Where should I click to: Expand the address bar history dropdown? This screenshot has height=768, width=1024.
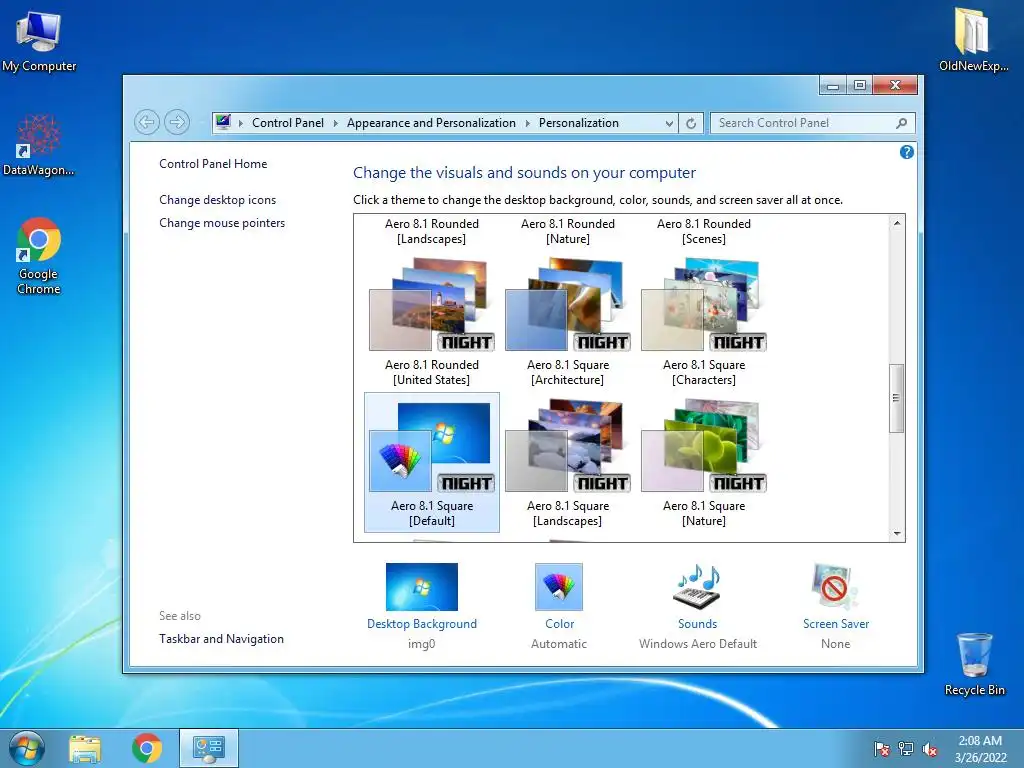point(669,123)
